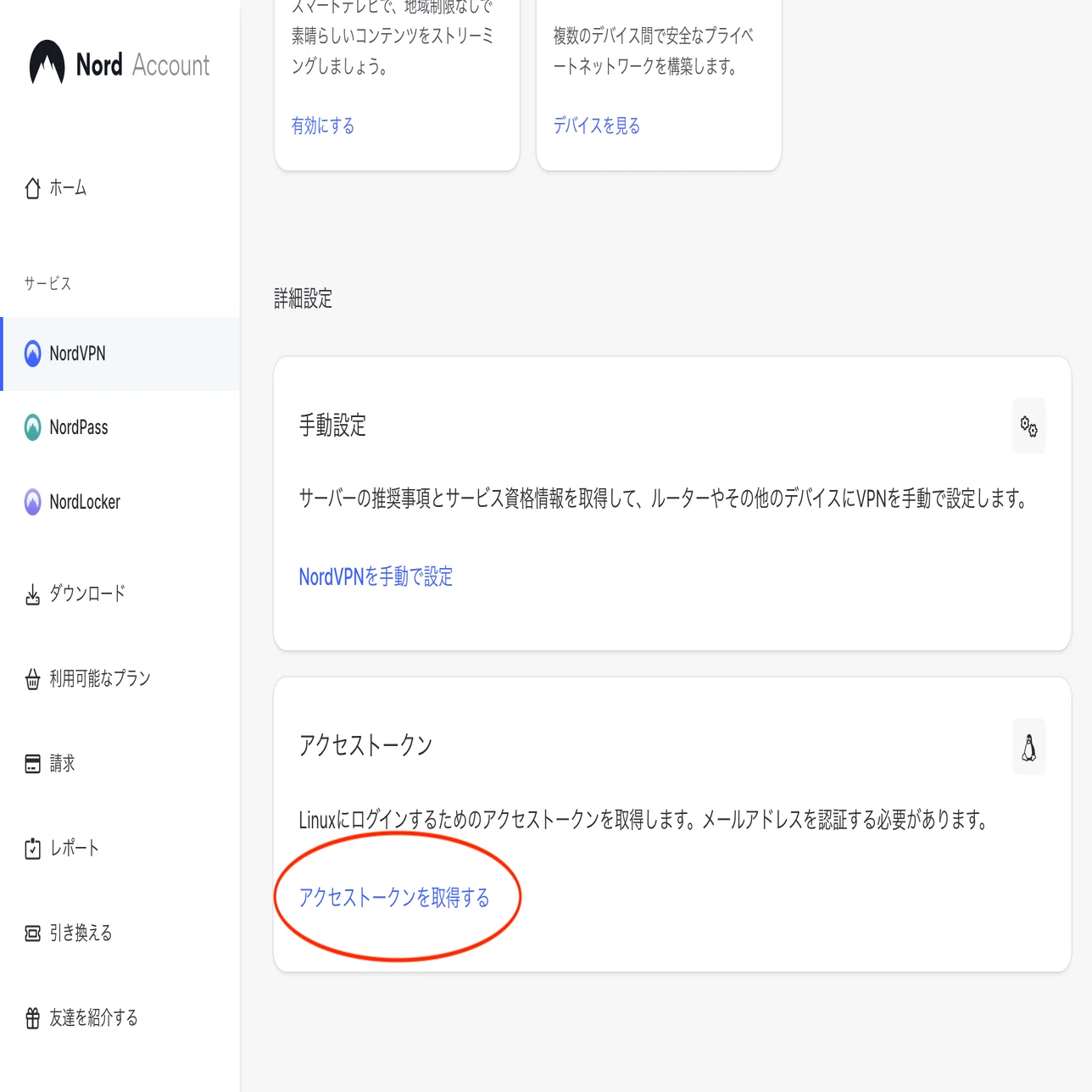Click the gift icon for referring friends
This screenshot has height=1092, width=1092.
(x=32, y=1018)
